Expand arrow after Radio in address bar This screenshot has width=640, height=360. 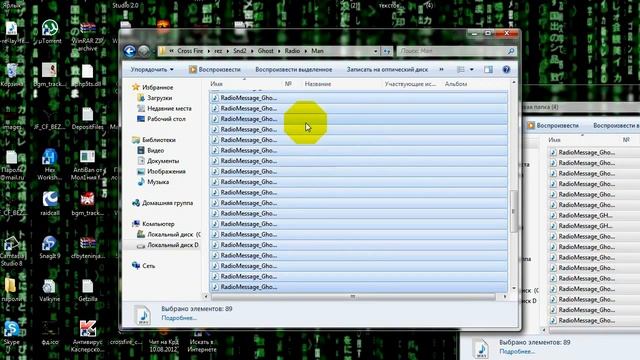(306, 51)
